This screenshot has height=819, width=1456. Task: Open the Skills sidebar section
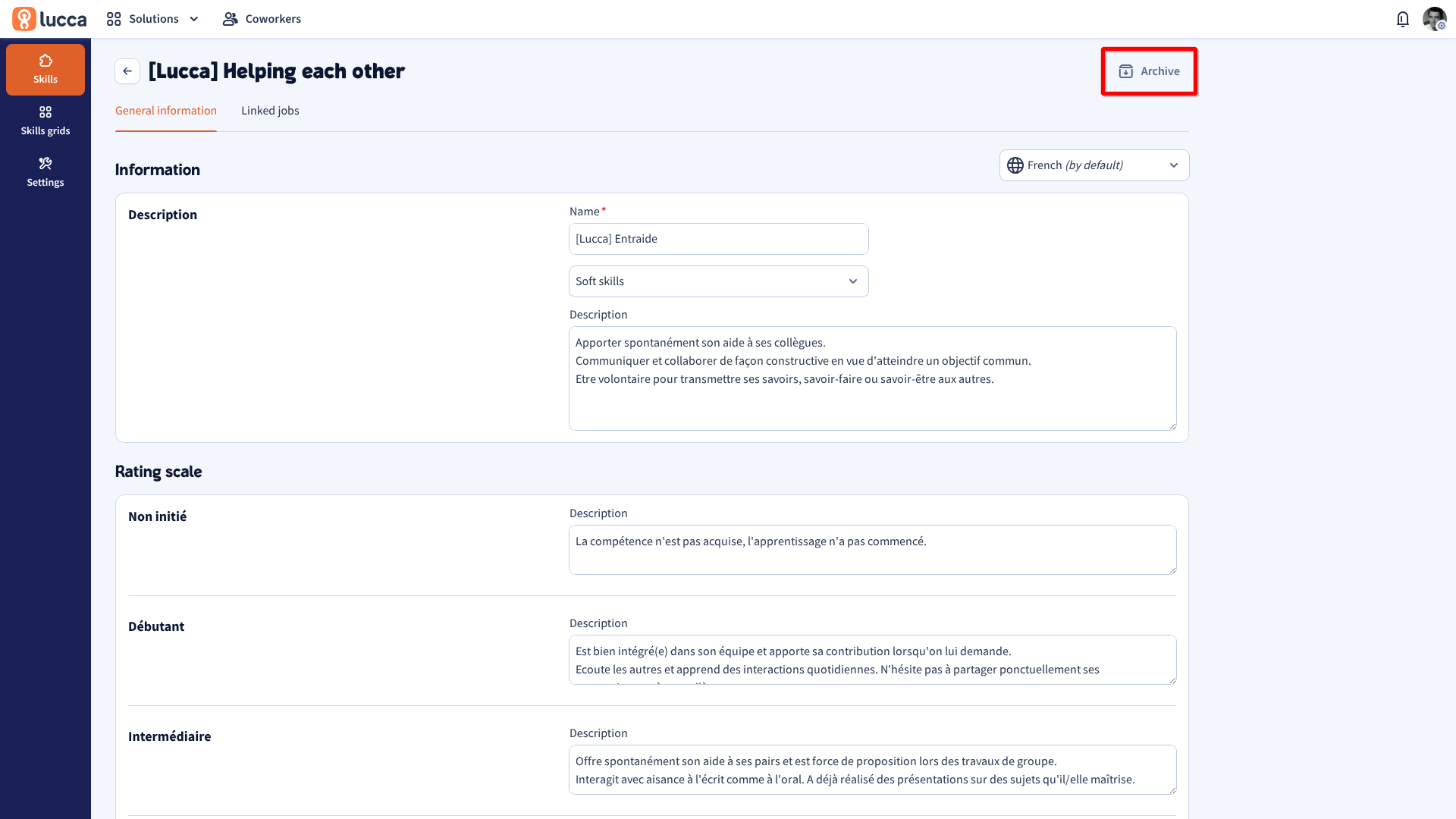[x=45, y=70]
